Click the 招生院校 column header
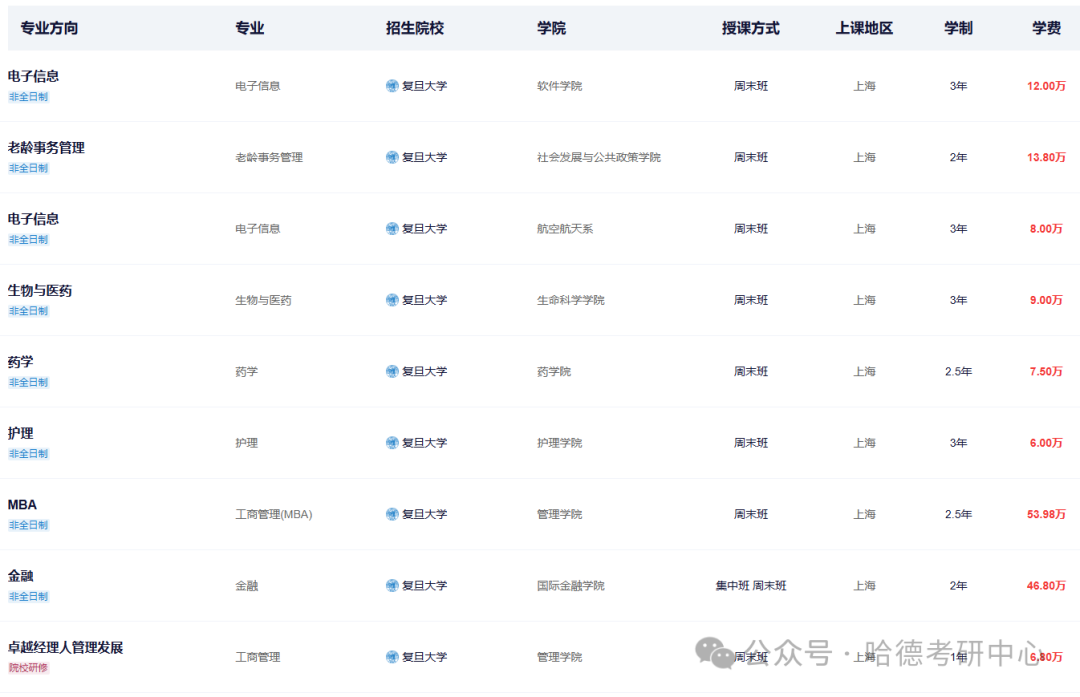This screenshot has height=697, width=1080. click(x=415, y=28)
